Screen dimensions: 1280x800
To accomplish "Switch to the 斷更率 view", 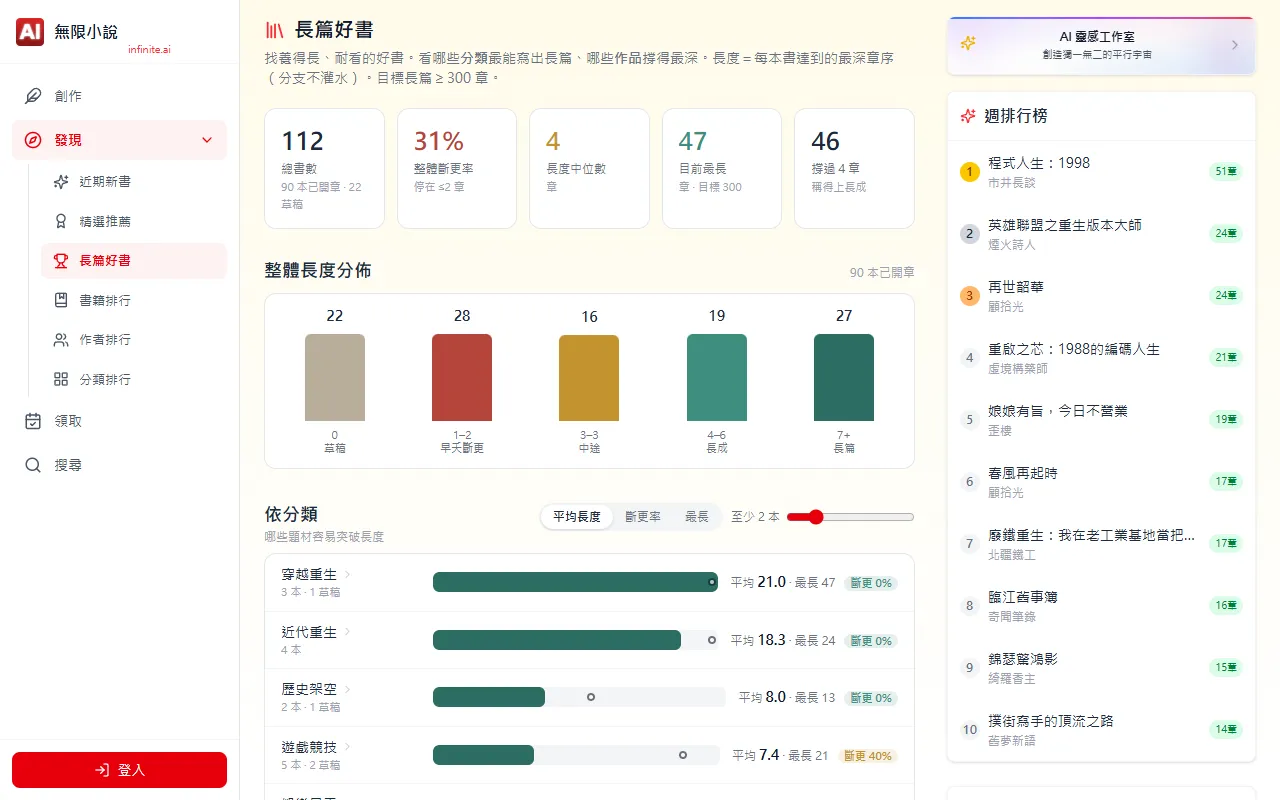I will 643,517.
